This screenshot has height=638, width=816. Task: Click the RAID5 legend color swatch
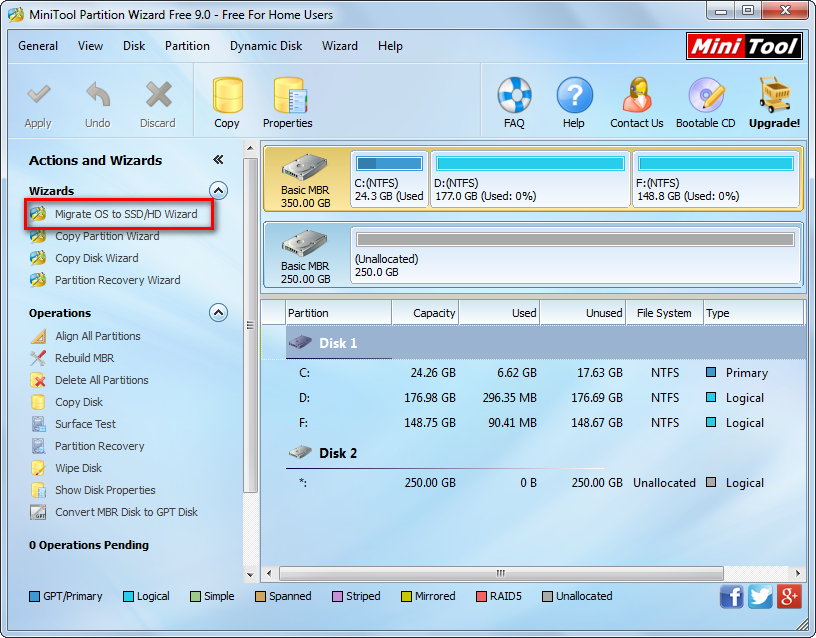[481, 596]
